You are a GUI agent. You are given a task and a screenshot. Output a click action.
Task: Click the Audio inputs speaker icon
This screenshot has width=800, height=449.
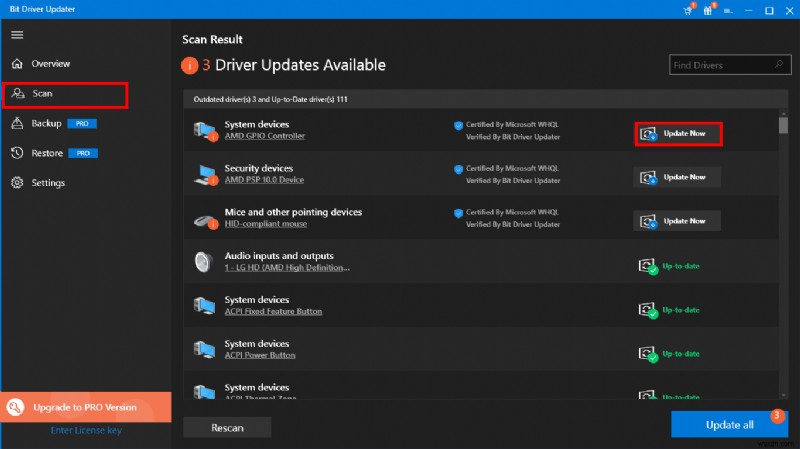coord(204,262)
